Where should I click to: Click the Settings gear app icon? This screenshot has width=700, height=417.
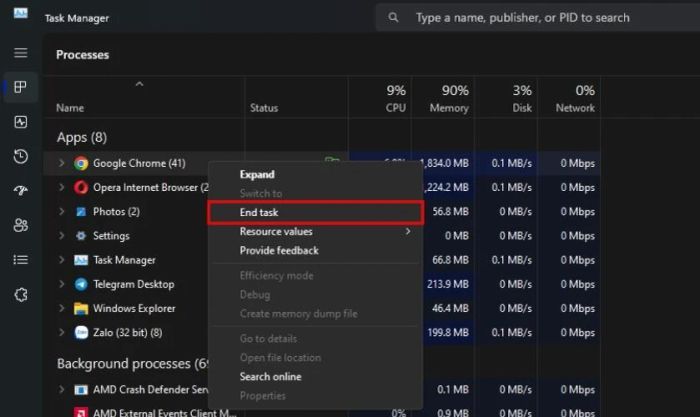pyautogui.click(x=81, y=236)
